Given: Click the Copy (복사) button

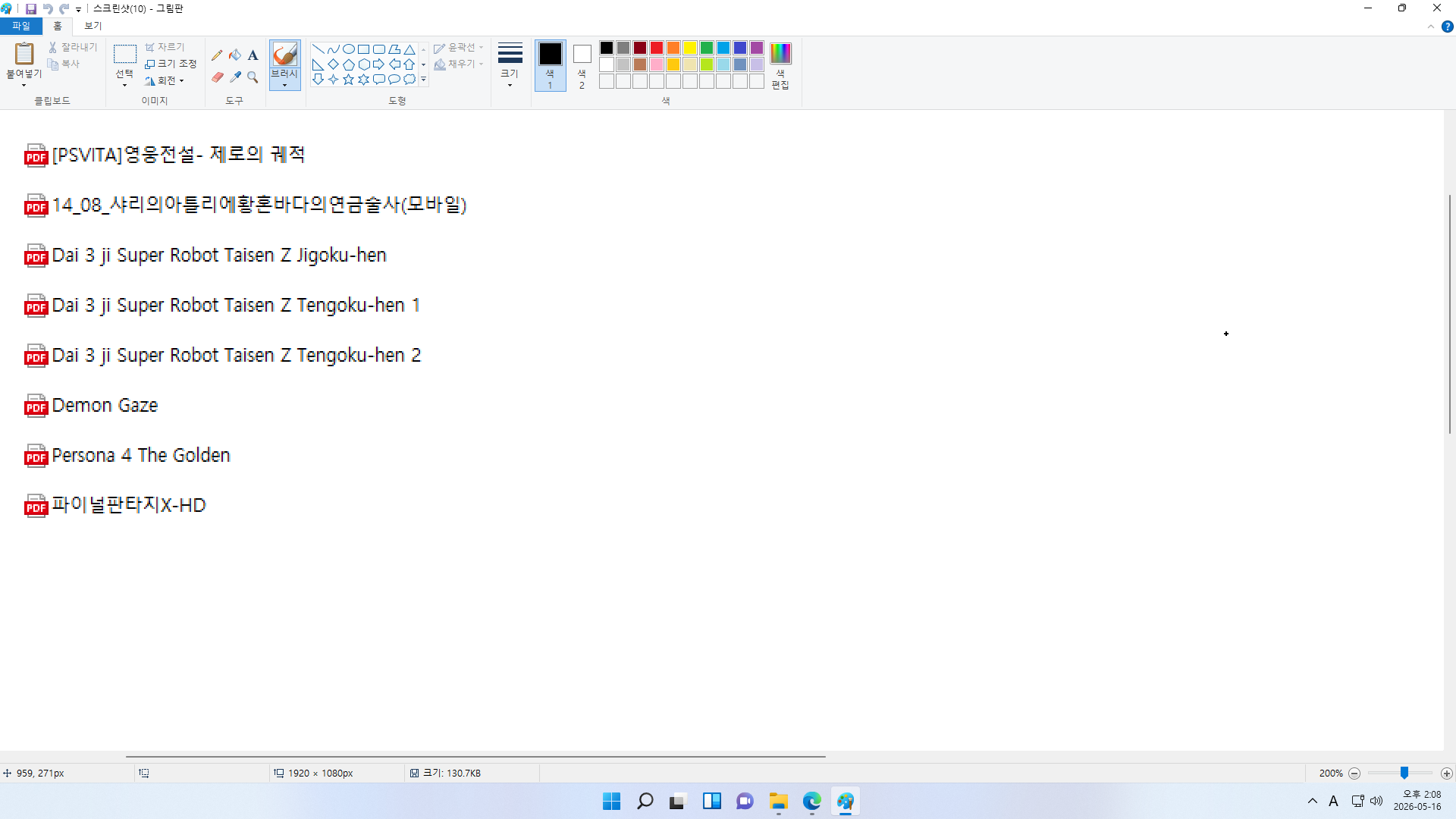Looking at the screenshot, I should 64,64.
